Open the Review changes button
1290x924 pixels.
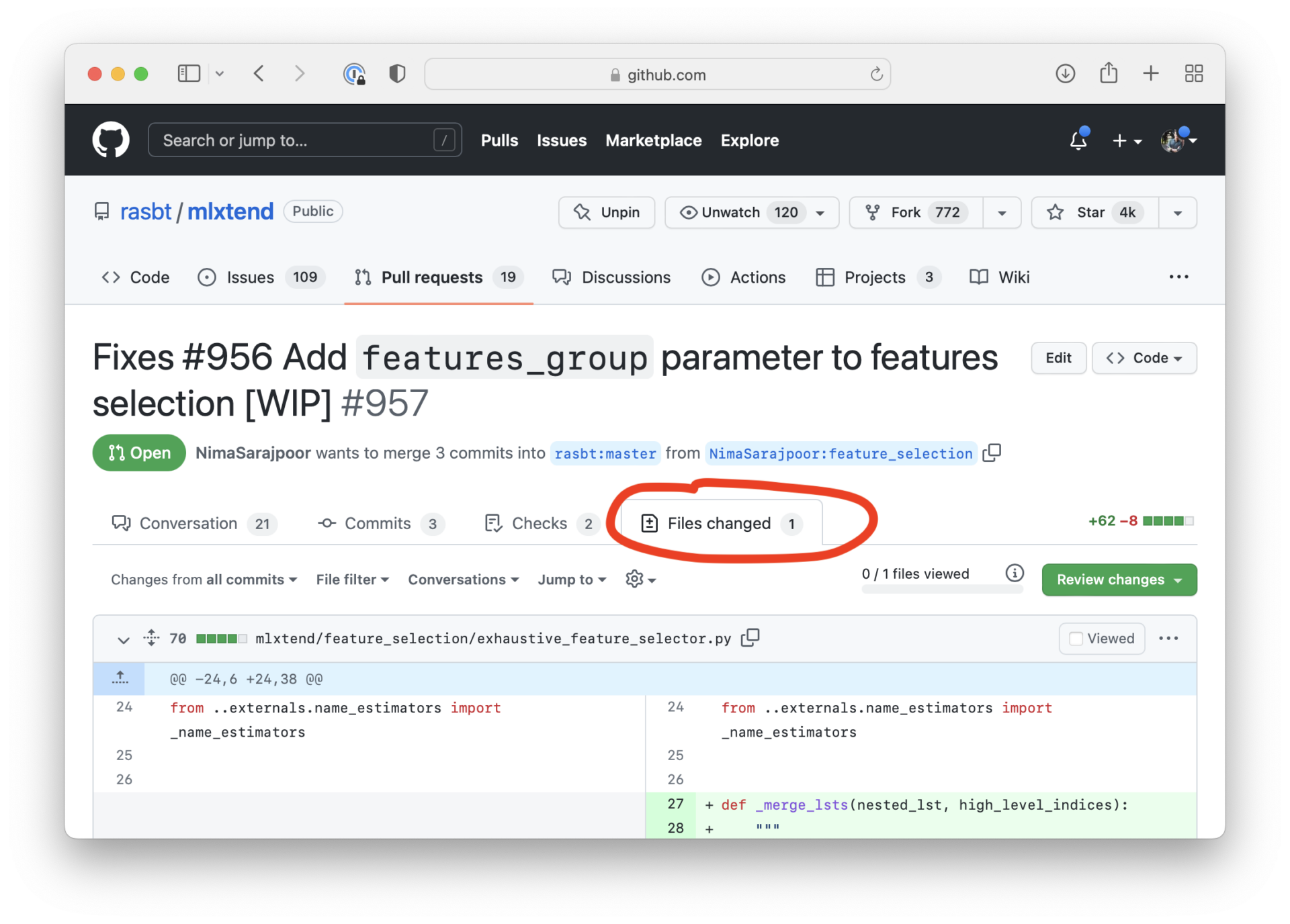click(x=1118, y=579)
